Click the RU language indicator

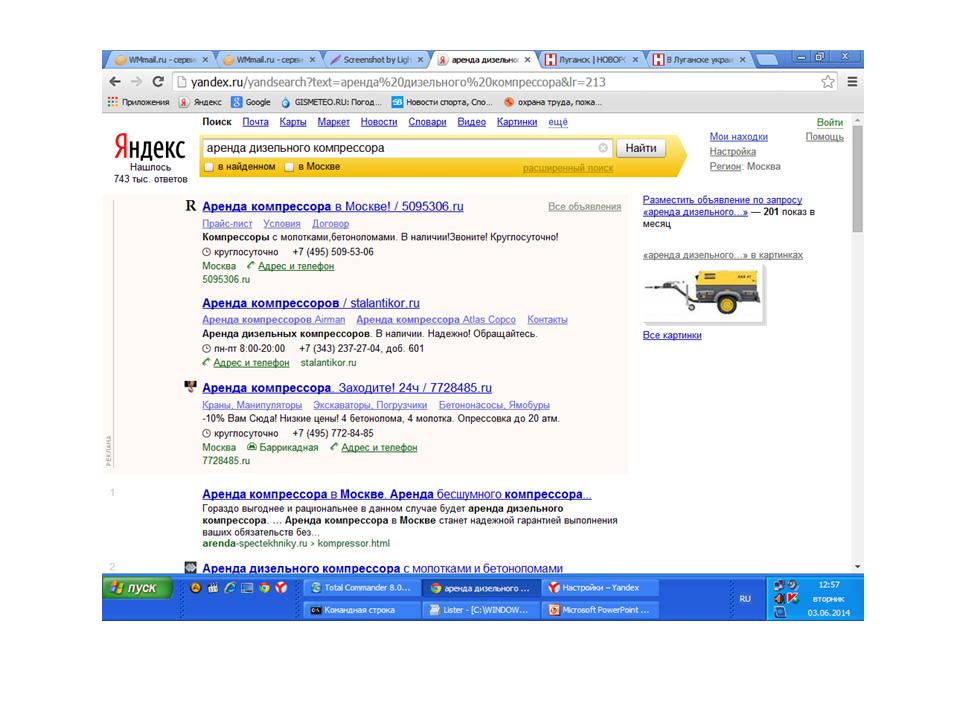click(x=744, y=599)
